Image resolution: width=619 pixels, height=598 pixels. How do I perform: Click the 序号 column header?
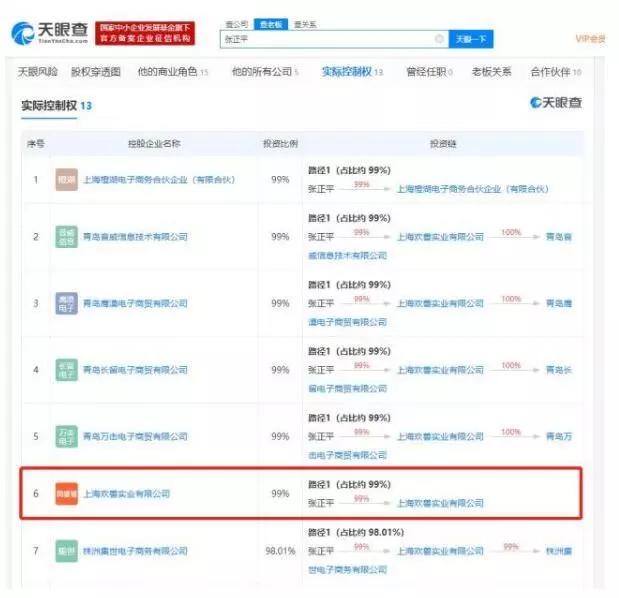point(36,144)
